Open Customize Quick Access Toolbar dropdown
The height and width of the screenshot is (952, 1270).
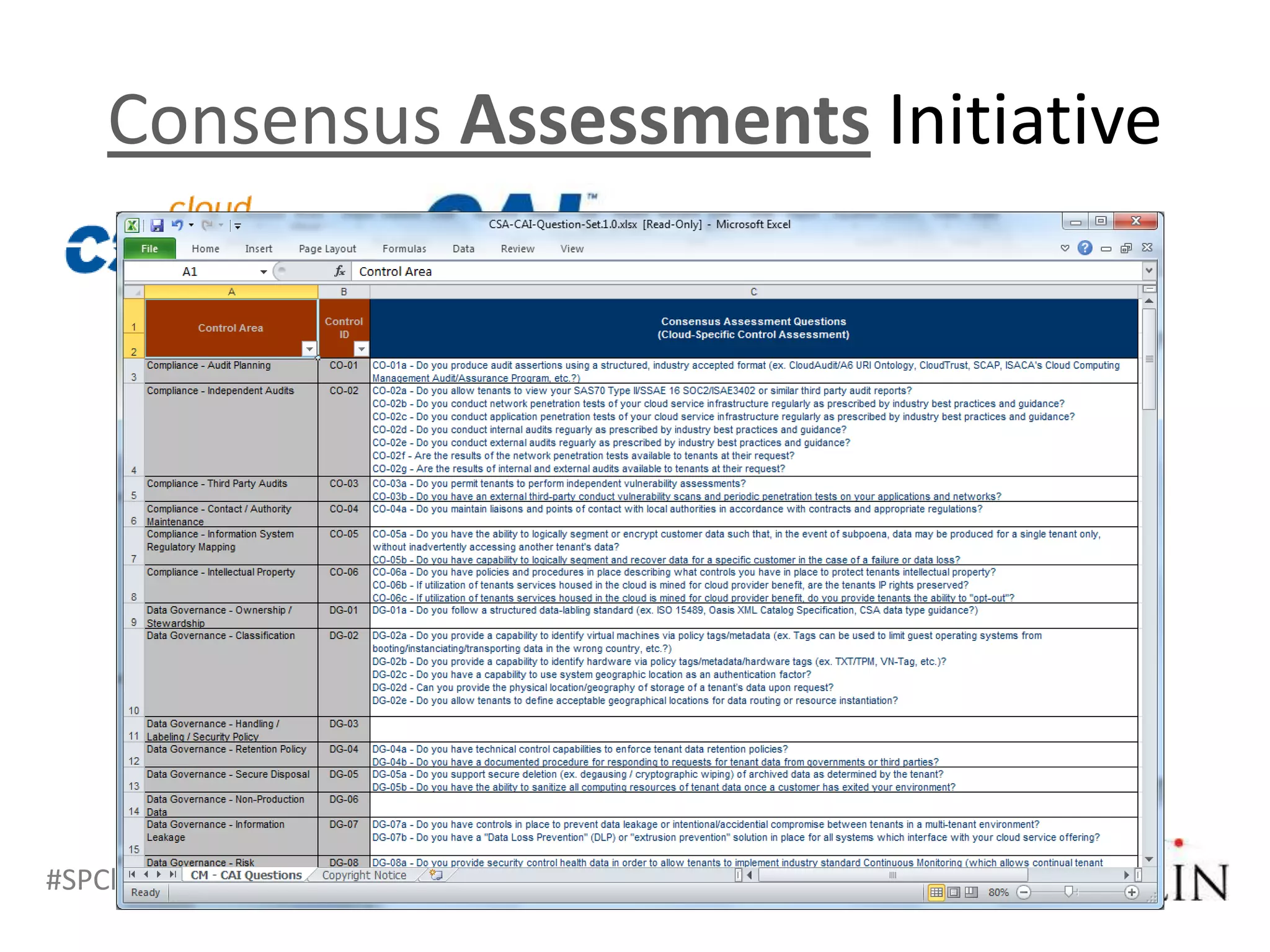coord(238,226)
